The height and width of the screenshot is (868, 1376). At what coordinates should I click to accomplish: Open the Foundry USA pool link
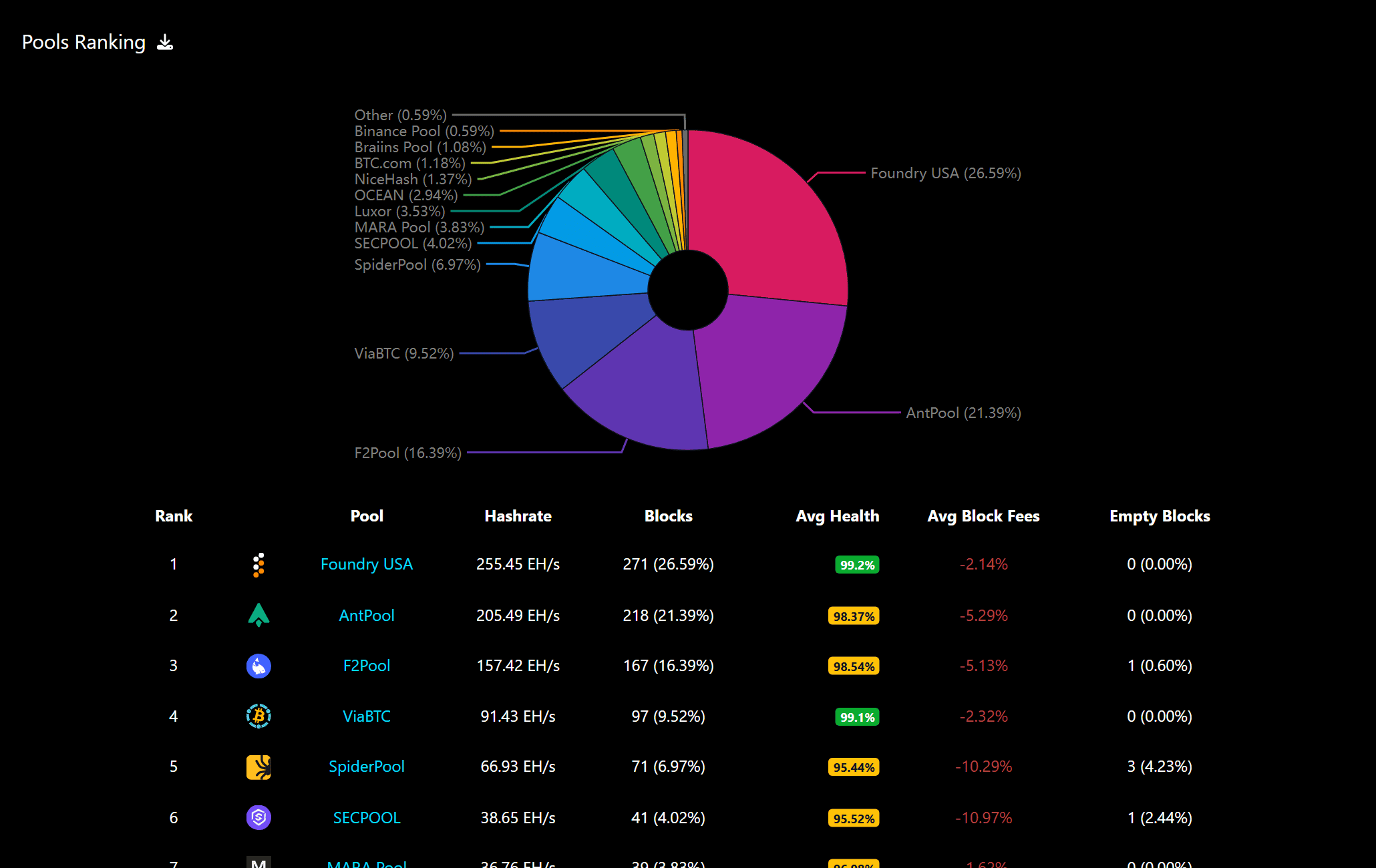coord(367,564)
